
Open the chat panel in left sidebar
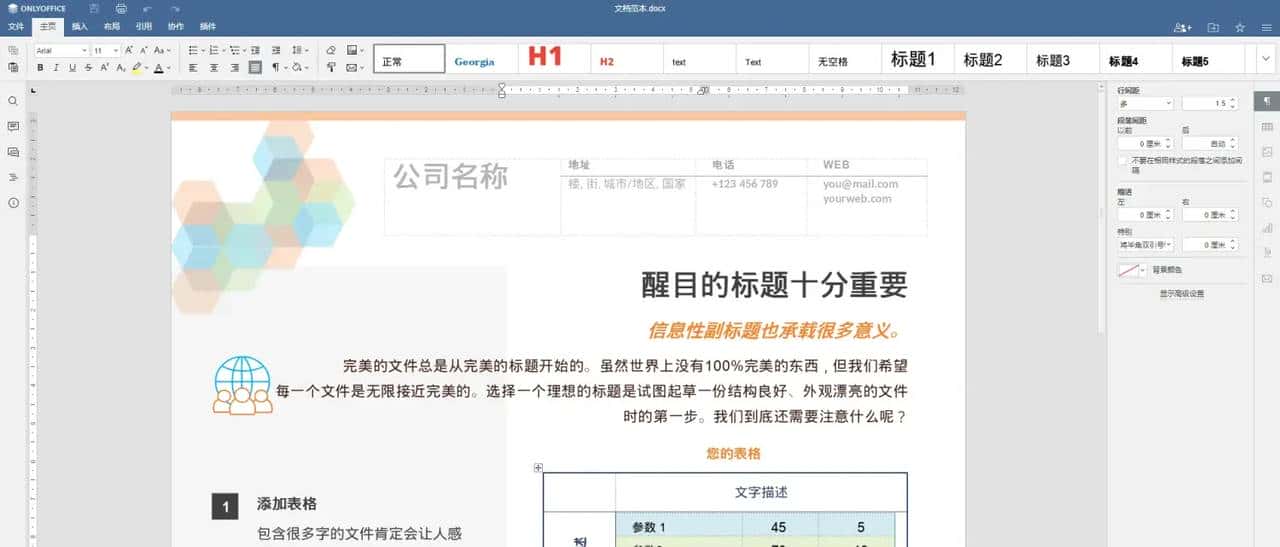(x=13, y=152)
